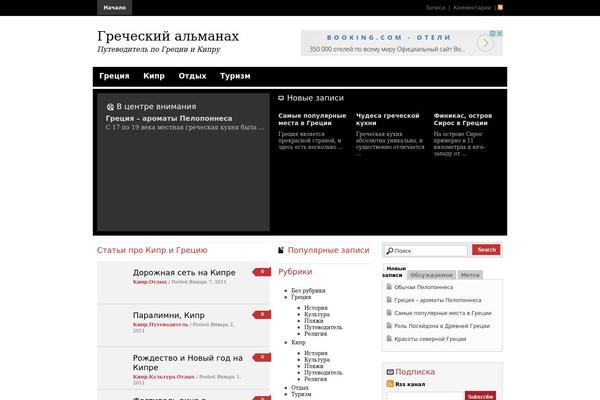Open Чудеса греческой кухни post
Image resolution: width=600 pixels, height=400 pixels.
click(388, 119)
